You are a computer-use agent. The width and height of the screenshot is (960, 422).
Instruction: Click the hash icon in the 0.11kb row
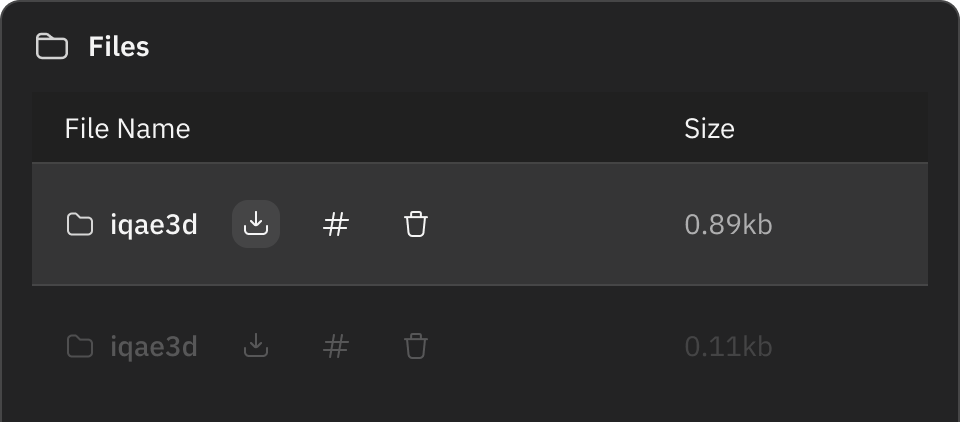(336, 346)
